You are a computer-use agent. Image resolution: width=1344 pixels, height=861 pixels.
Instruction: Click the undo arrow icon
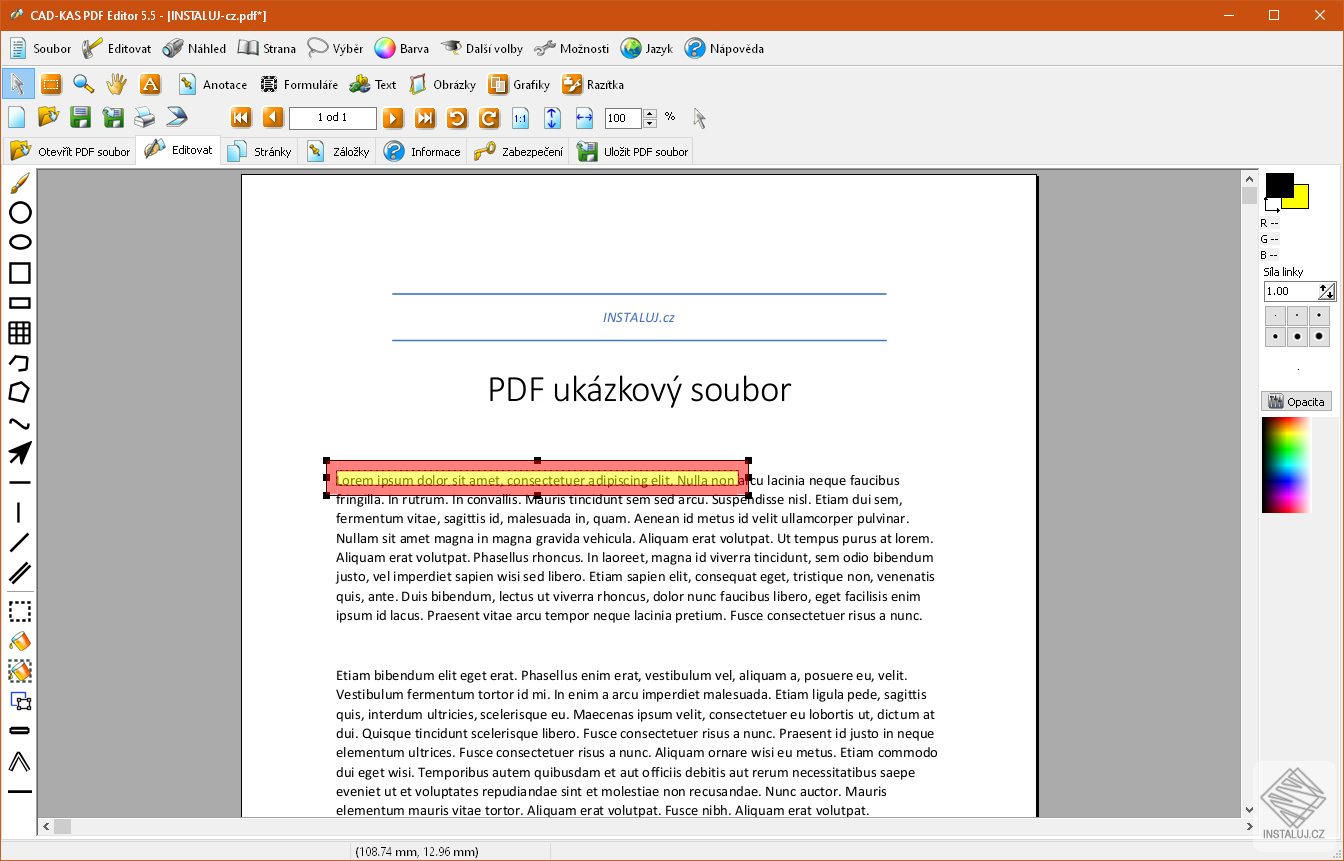(459, 118)
